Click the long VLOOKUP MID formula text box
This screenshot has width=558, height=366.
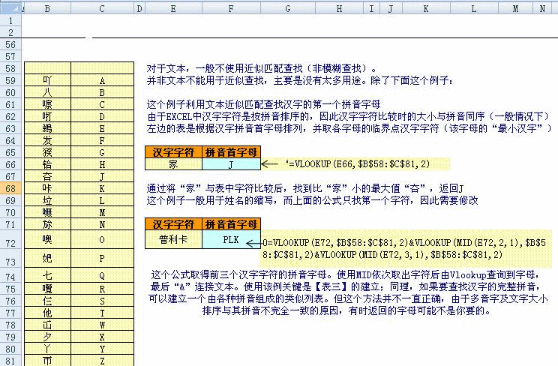coord(406,249)
